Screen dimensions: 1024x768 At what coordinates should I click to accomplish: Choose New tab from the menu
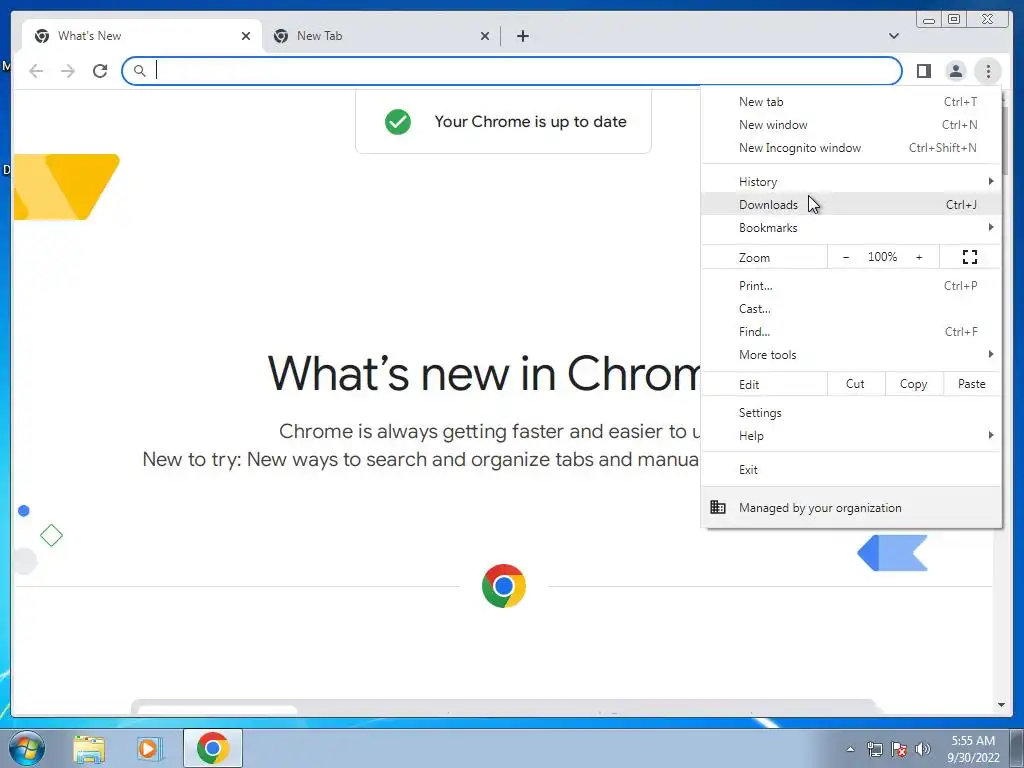click(851, 102)
